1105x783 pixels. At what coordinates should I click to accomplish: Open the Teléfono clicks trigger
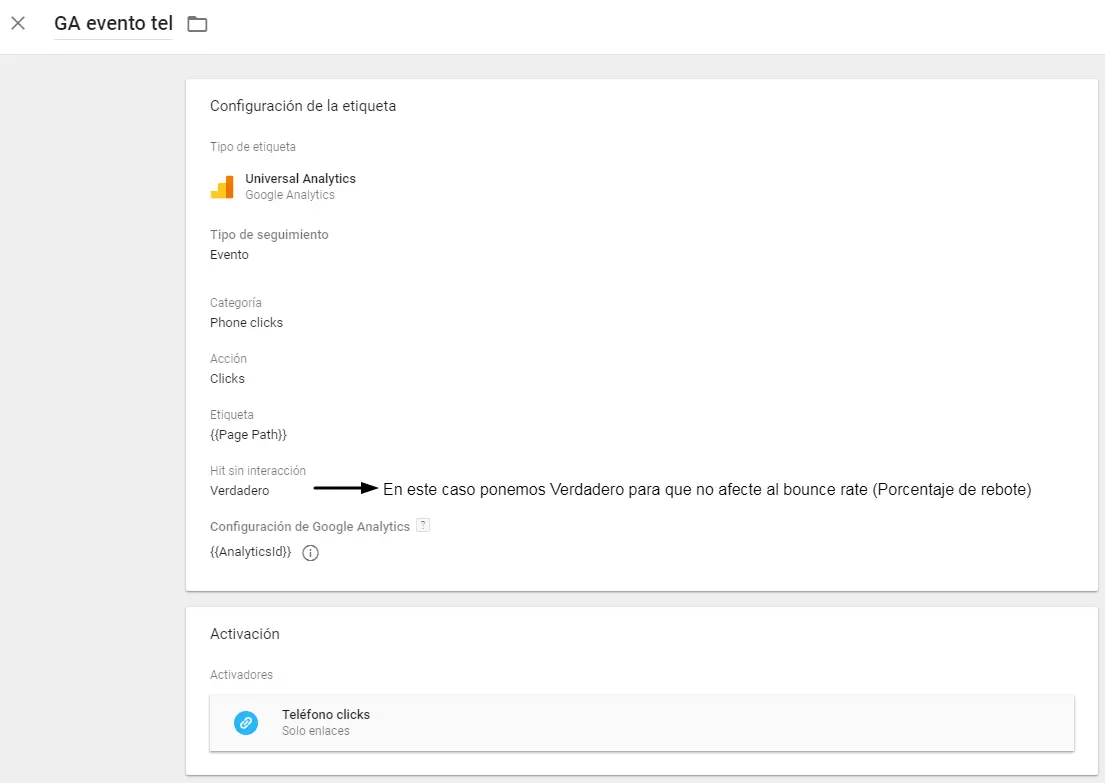[x=326, y=714]
